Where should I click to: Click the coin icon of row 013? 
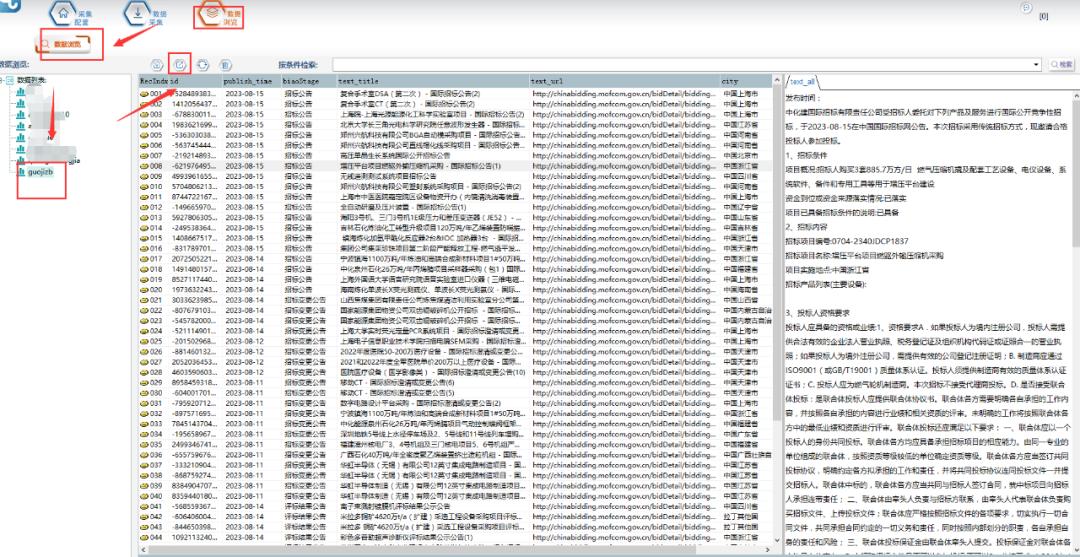coord(144,218)
